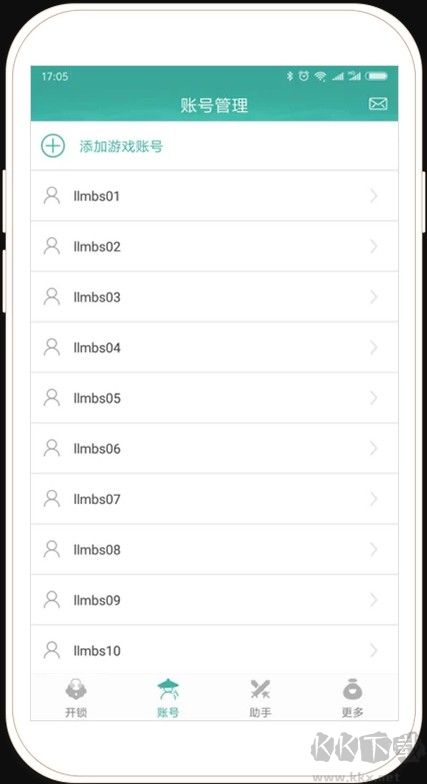Image resolution: width=427 pixels, height=784 pixels.
Task: Tap the 开锁 unlock tab icon
Action: 76,689
